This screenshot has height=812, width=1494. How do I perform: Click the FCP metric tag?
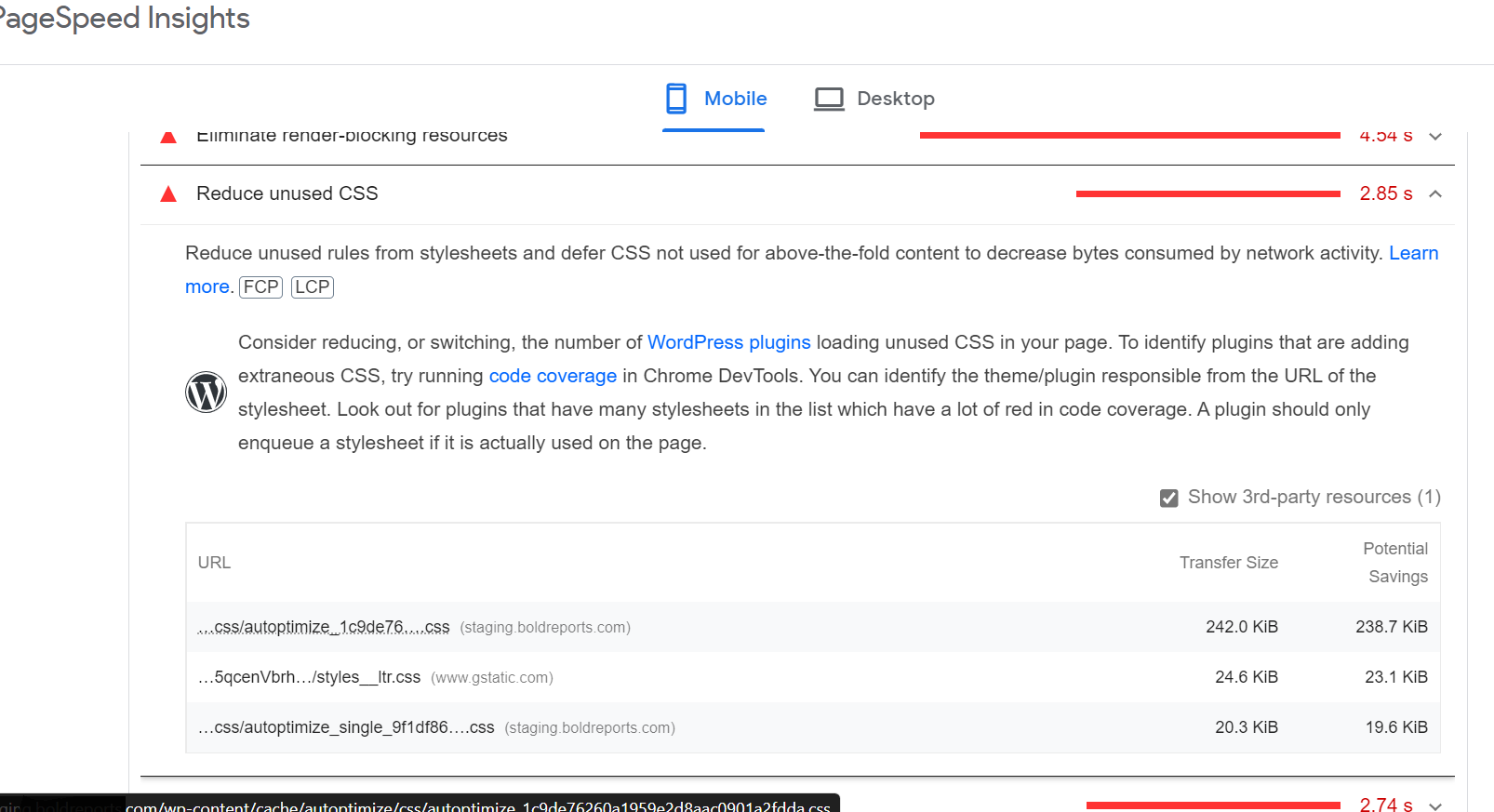(260, 286)
